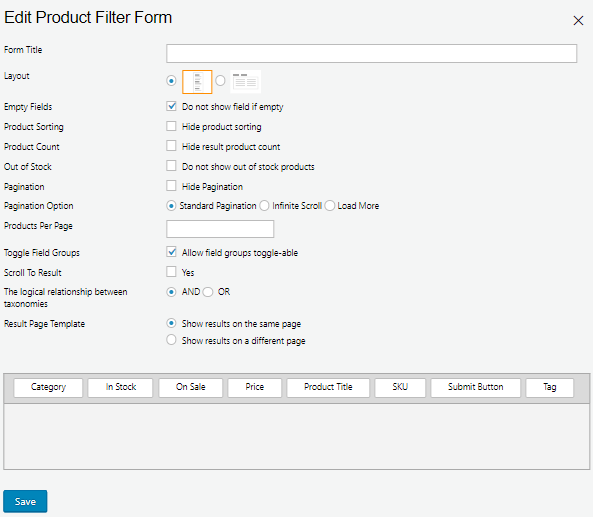Close the Edit Product Filter Form dialog
The width and height of the screenshot is (593, 517).
(x=578, y=20)
